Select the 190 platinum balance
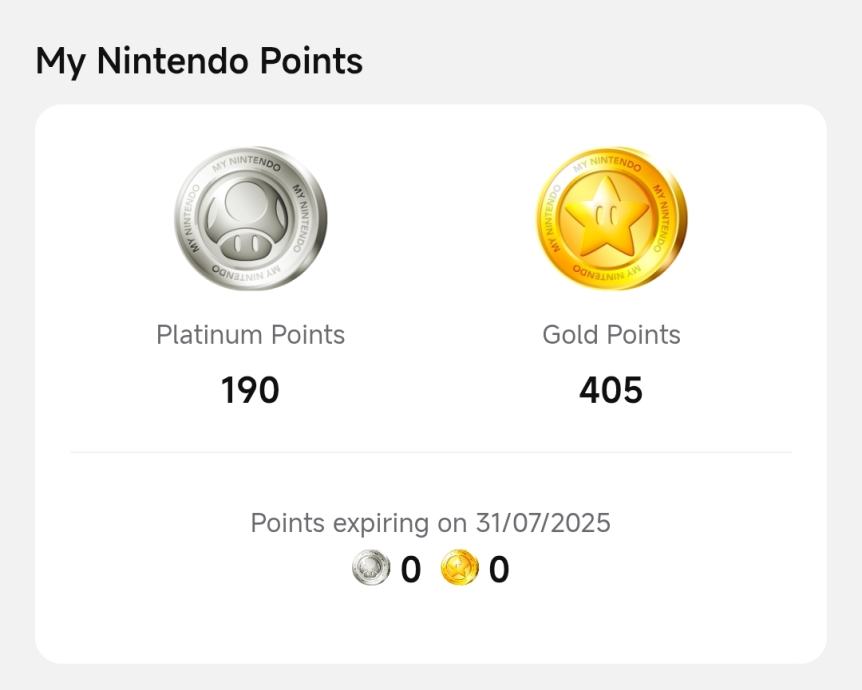This screenshot has height=690, width=862. click(x=250, y=390)
